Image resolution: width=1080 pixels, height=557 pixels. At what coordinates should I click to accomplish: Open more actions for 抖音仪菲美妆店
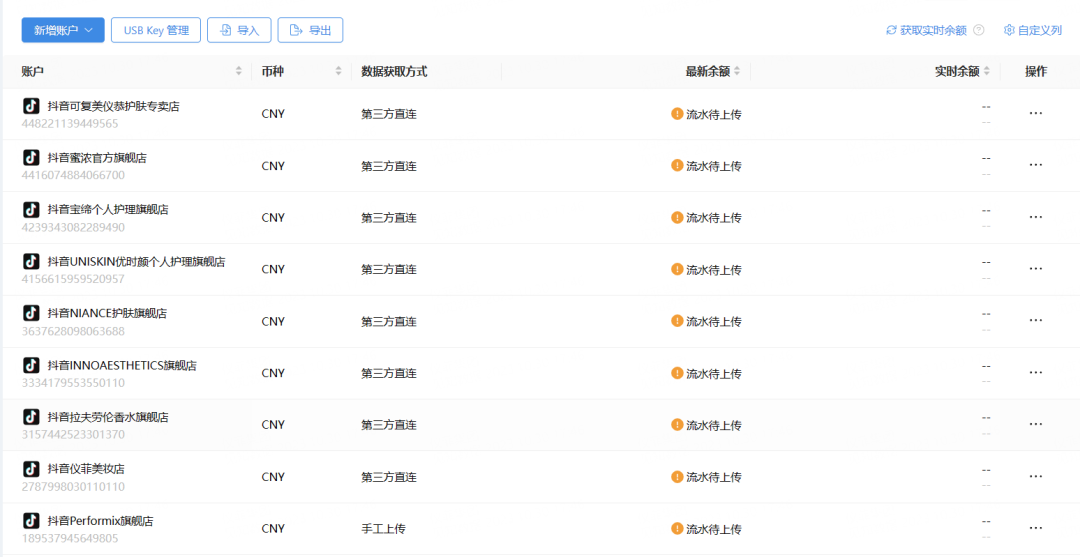1035,476
